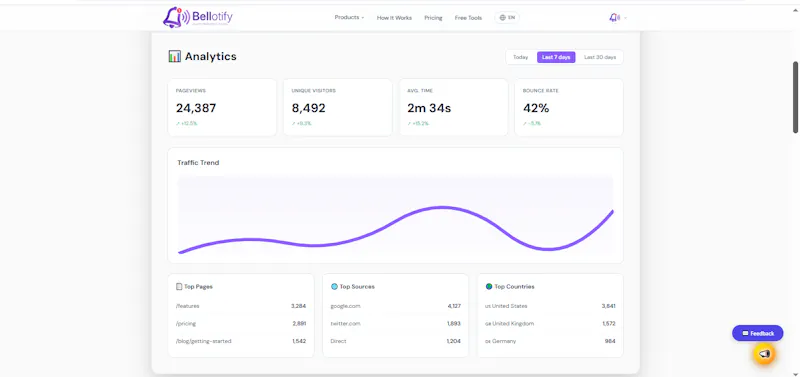
Task: Click the Bellotify brand name link
Action: [212, 17]
